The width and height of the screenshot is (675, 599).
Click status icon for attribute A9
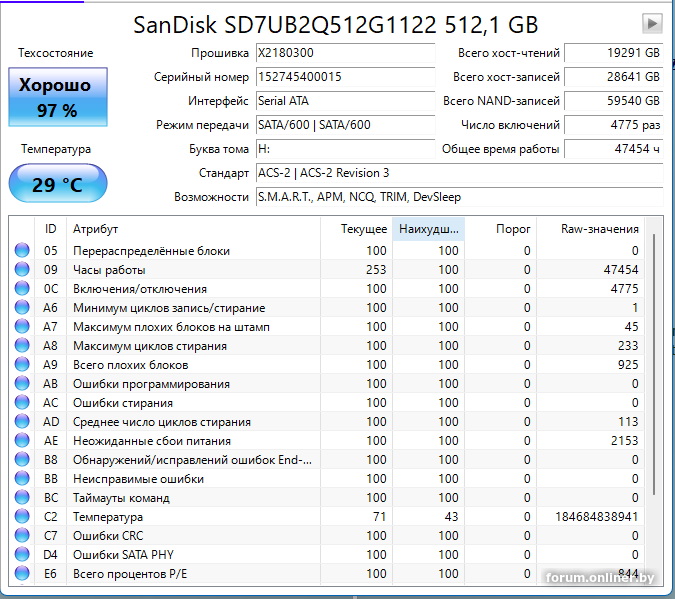(x=22, y=364)
